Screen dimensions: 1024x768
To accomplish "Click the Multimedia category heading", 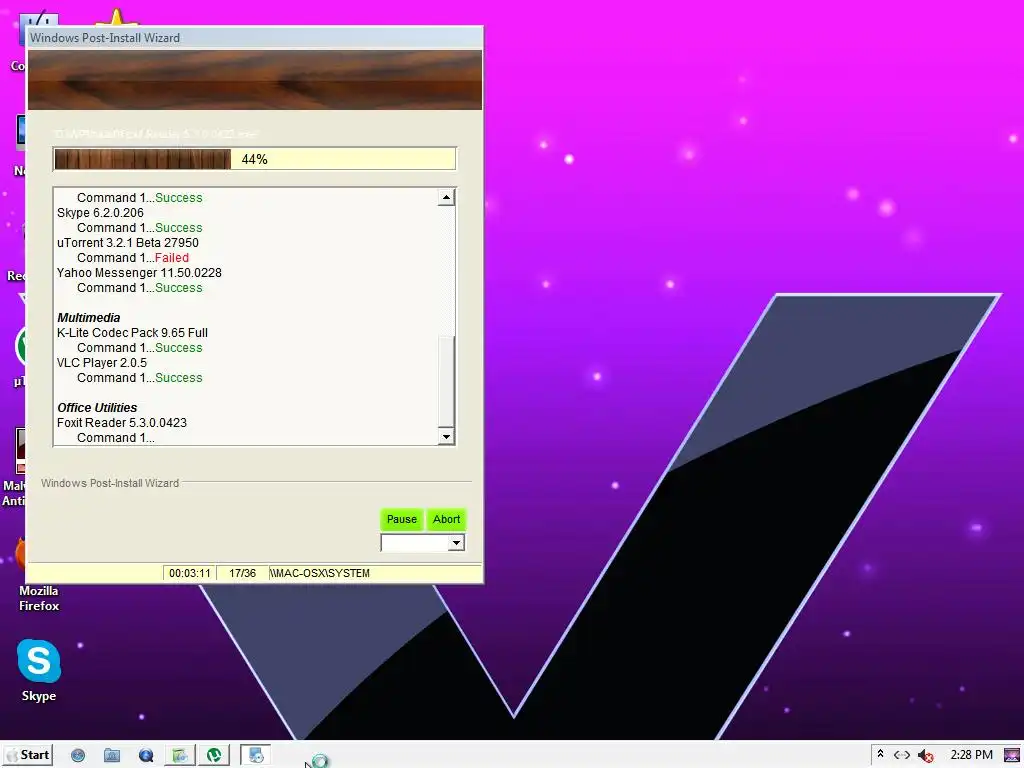I will pos(89,318).
